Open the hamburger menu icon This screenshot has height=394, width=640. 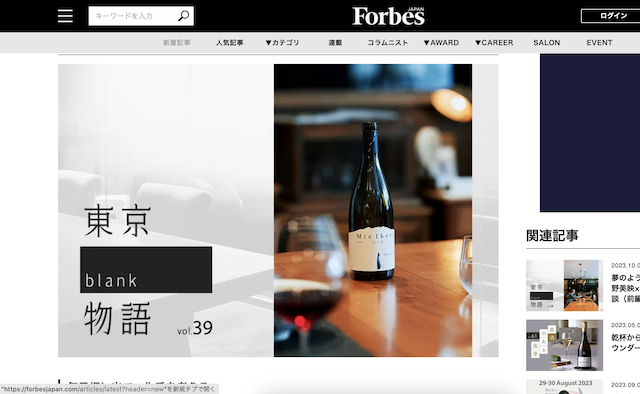click(65, 16)
